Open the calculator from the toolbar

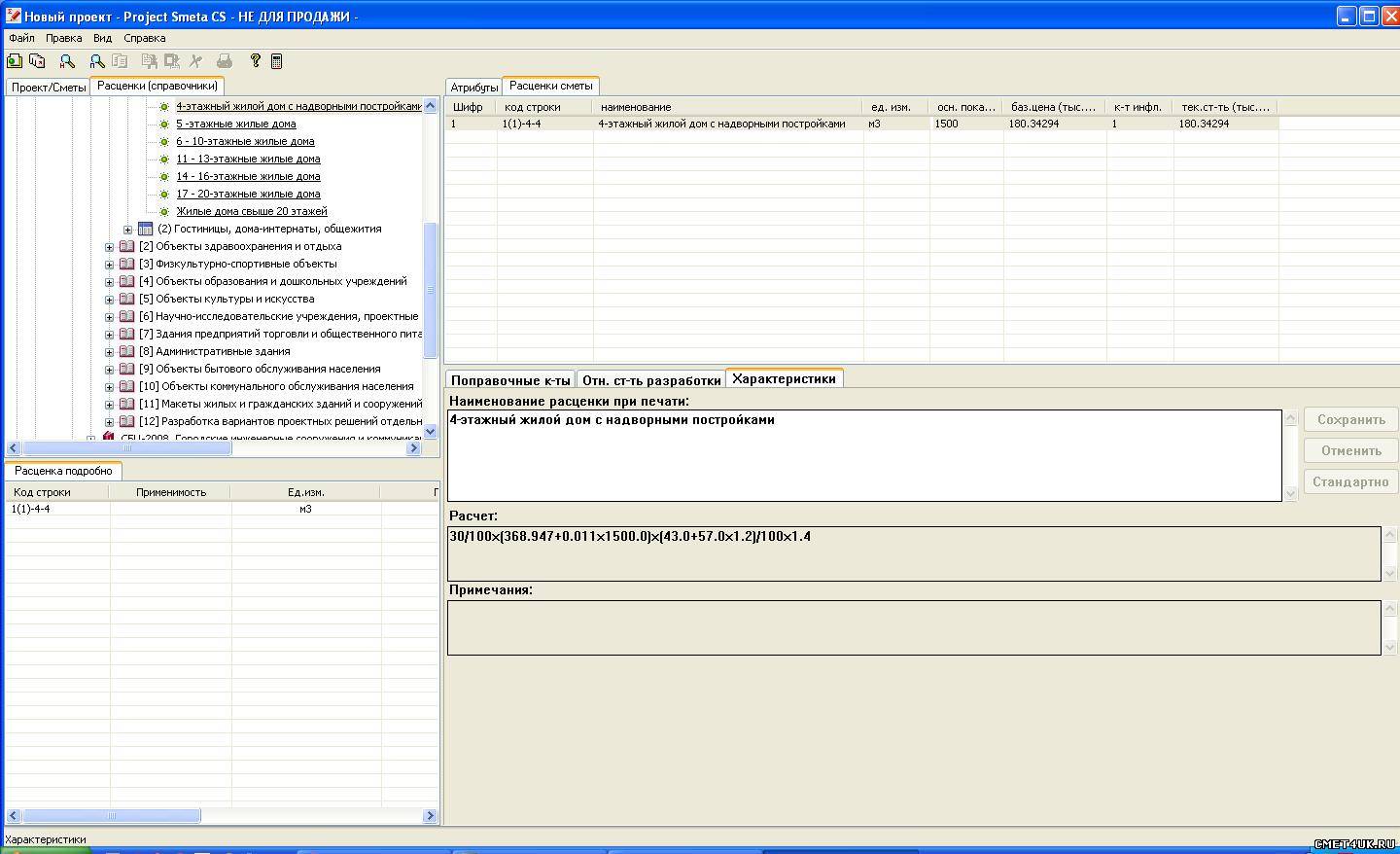(x=277, y=61)
